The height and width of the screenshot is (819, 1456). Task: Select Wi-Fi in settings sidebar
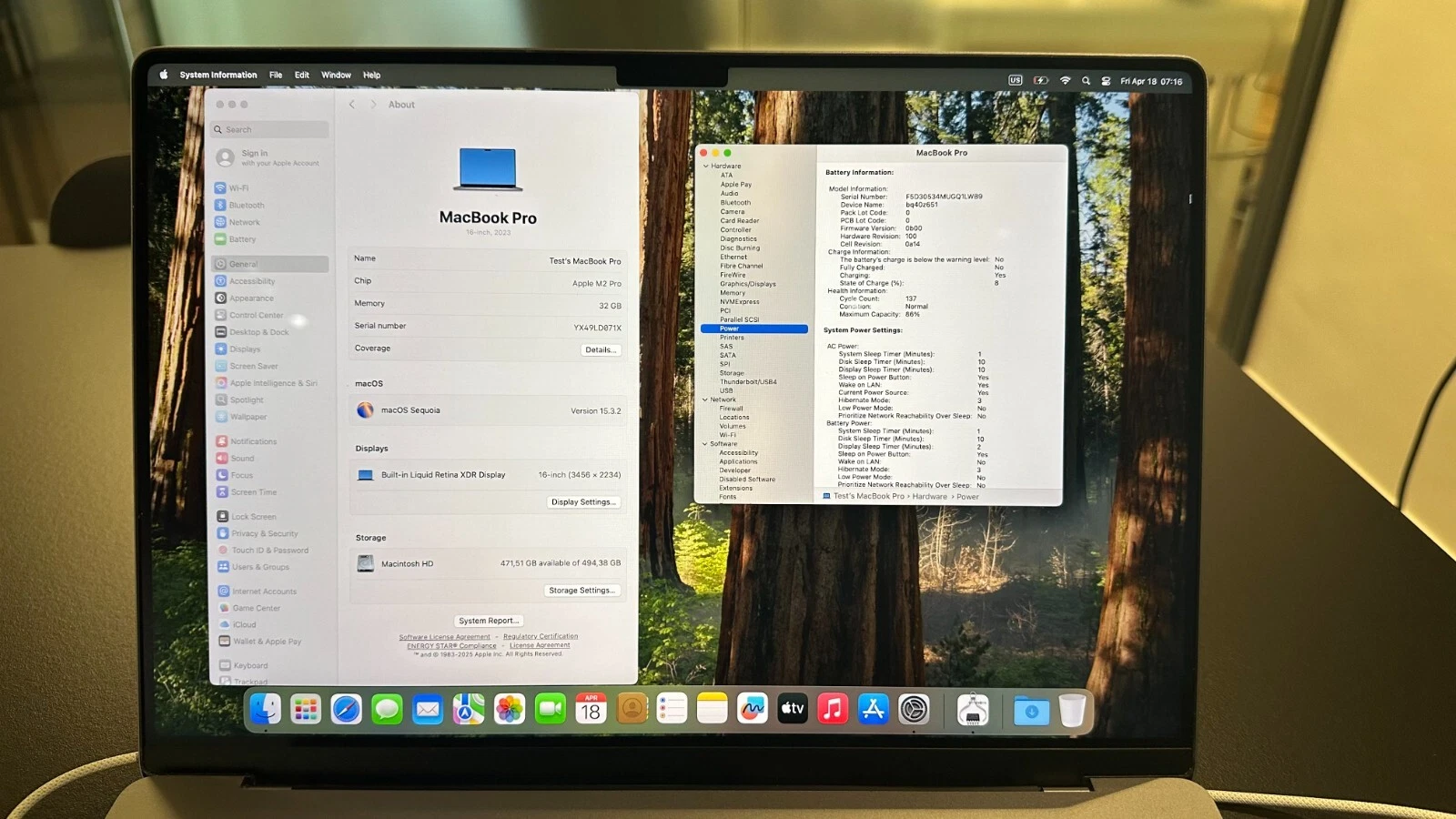click(x=270, y=188)
